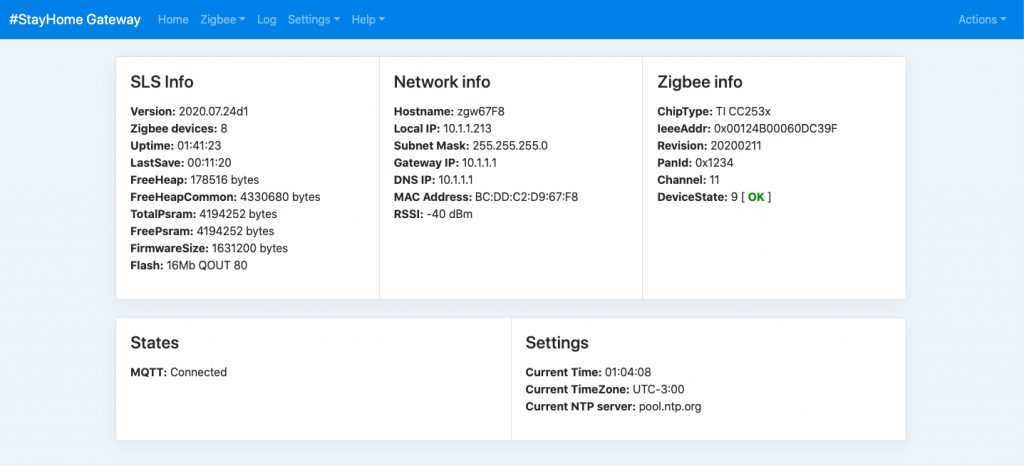Screen dimensions: 1024x466
Task: Open the Settings dropdown in navbar
Action: (313, 19)
